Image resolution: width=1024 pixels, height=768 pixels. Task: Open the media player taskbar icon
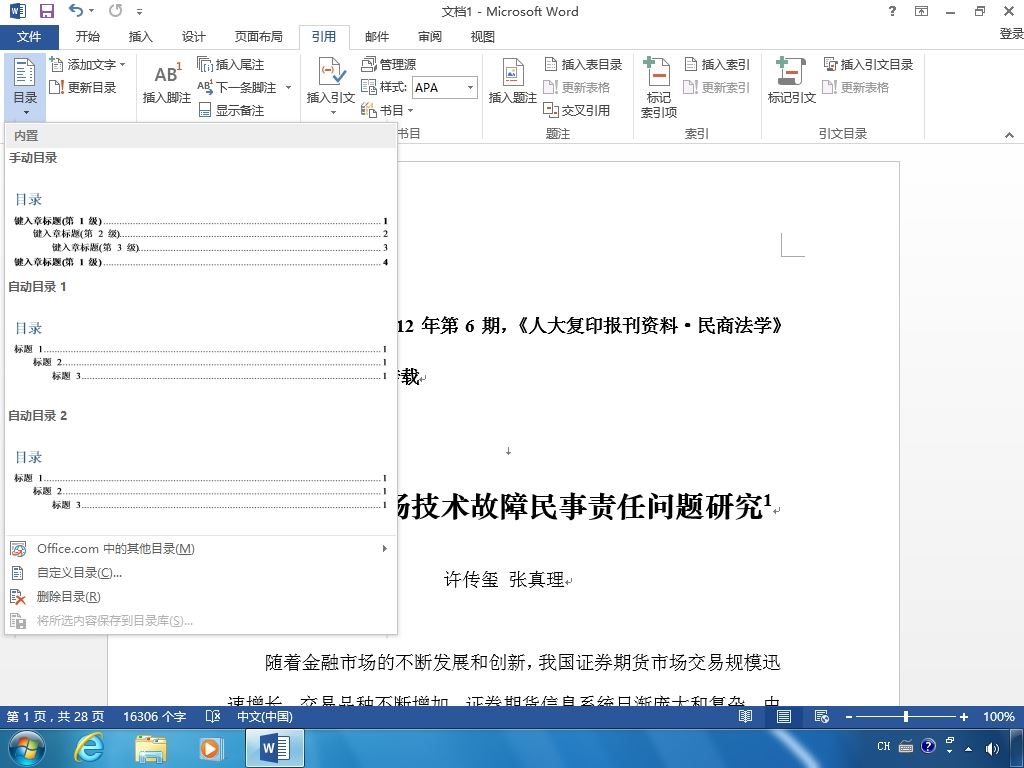tap(210, 748)
